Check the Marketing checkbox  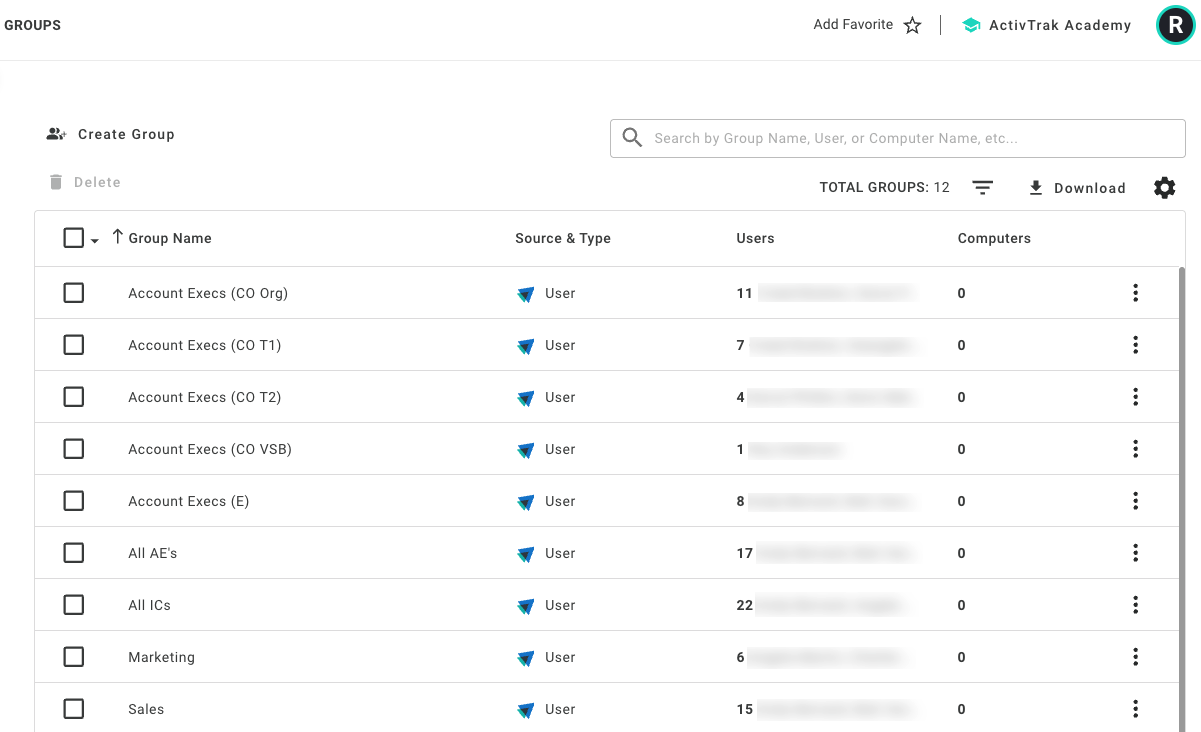[73, 657]
